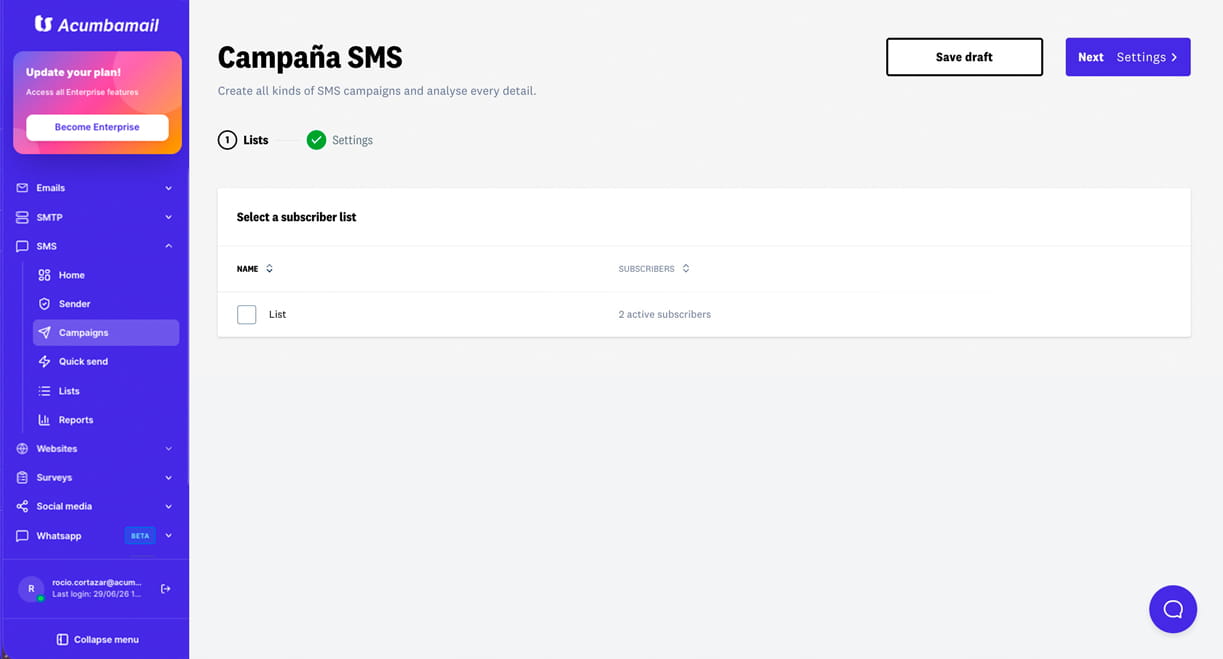Click the logout icon beside account email
The image size is (1223, 659).
pyautogui.click(x=166, y=589)
